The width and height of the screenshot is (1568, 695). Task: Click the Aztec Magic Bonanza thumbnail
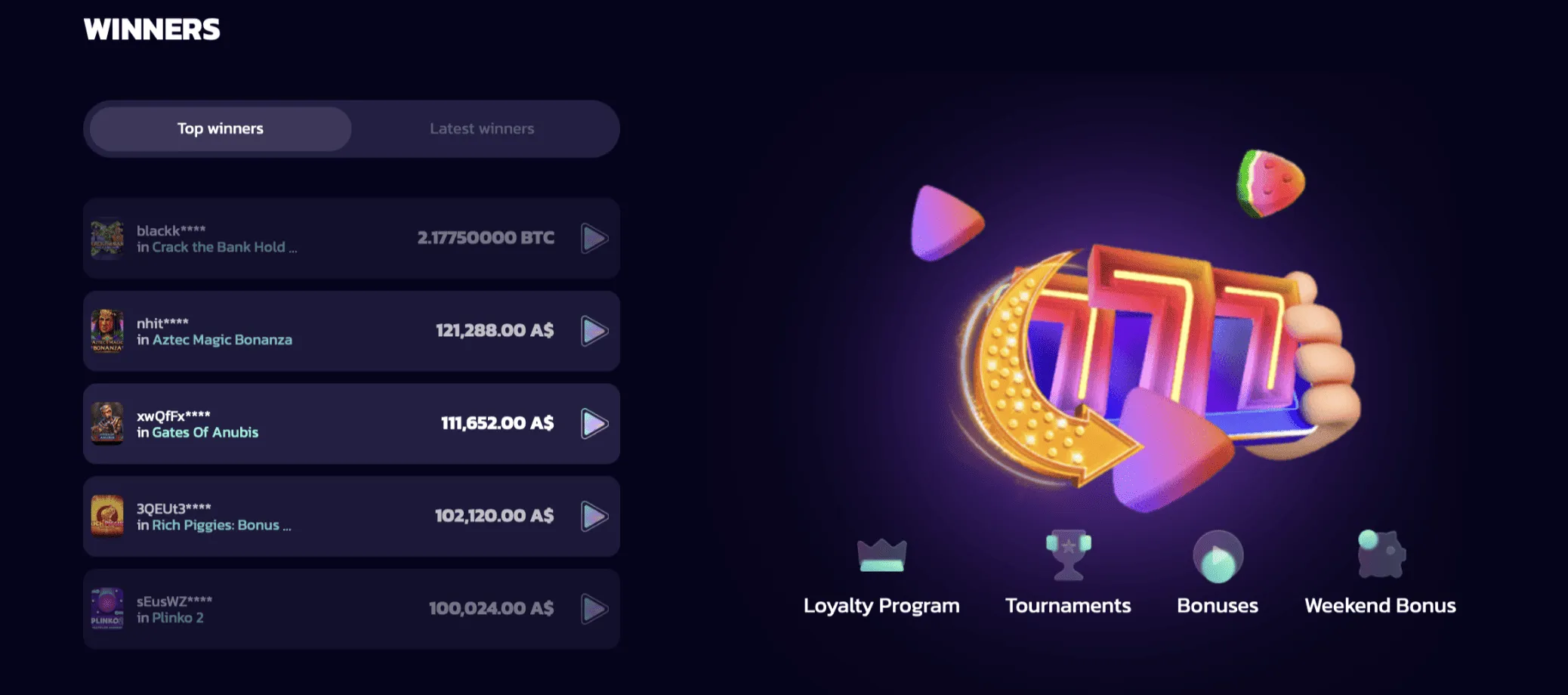[x=107, y=331]
